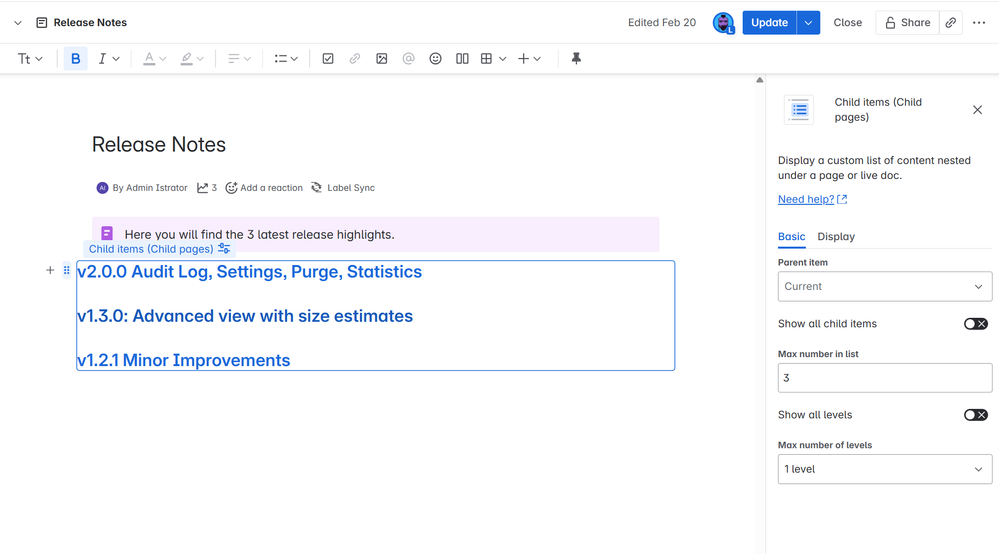The image size is (999, 554).
Task: Click the pin toolbar icon
Action: pyautogui.click(x=576, y=59)
